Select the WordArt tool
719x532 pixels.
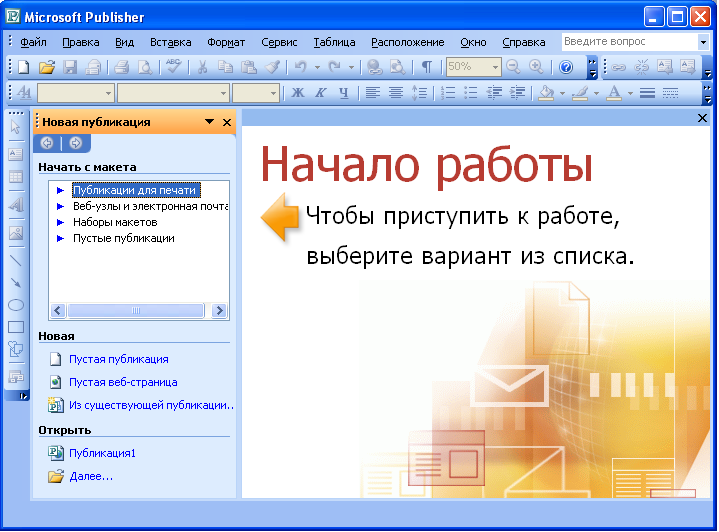(x=16, y=205)
